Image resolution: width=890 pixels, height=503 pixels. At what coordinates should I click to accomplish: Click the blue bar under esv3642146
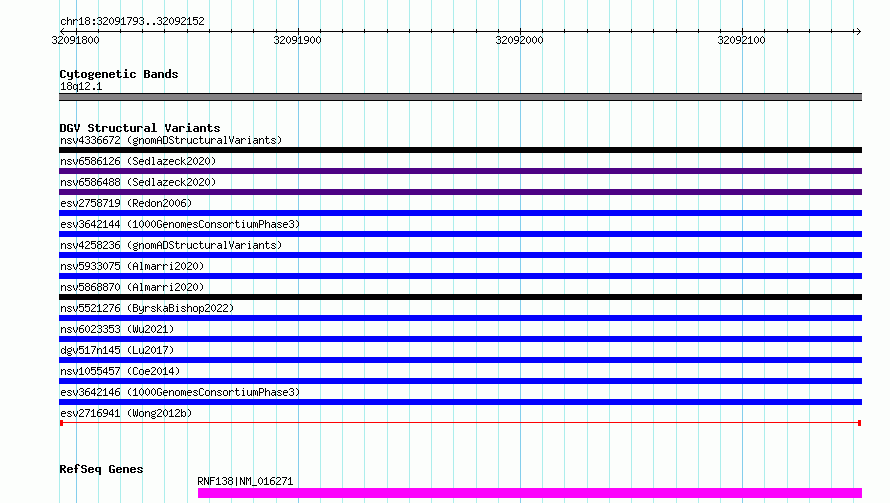pos(460,402)
